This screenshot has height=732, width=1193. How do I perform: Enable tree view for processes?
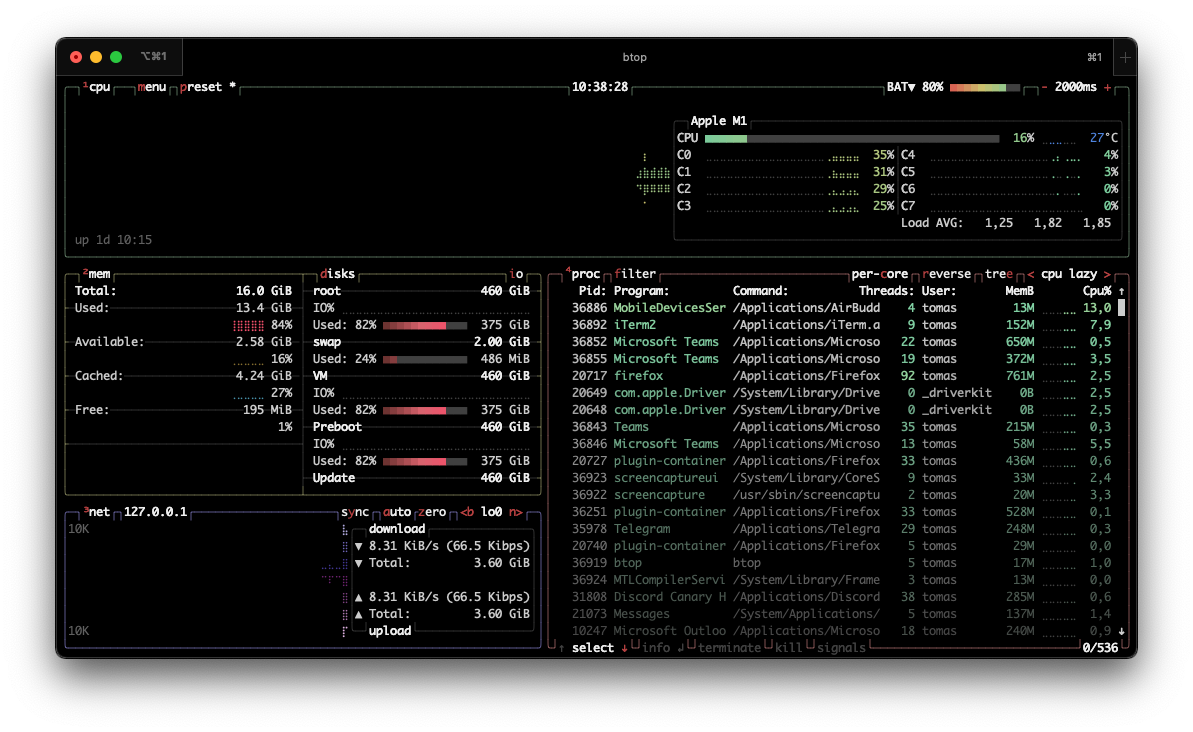999,274
